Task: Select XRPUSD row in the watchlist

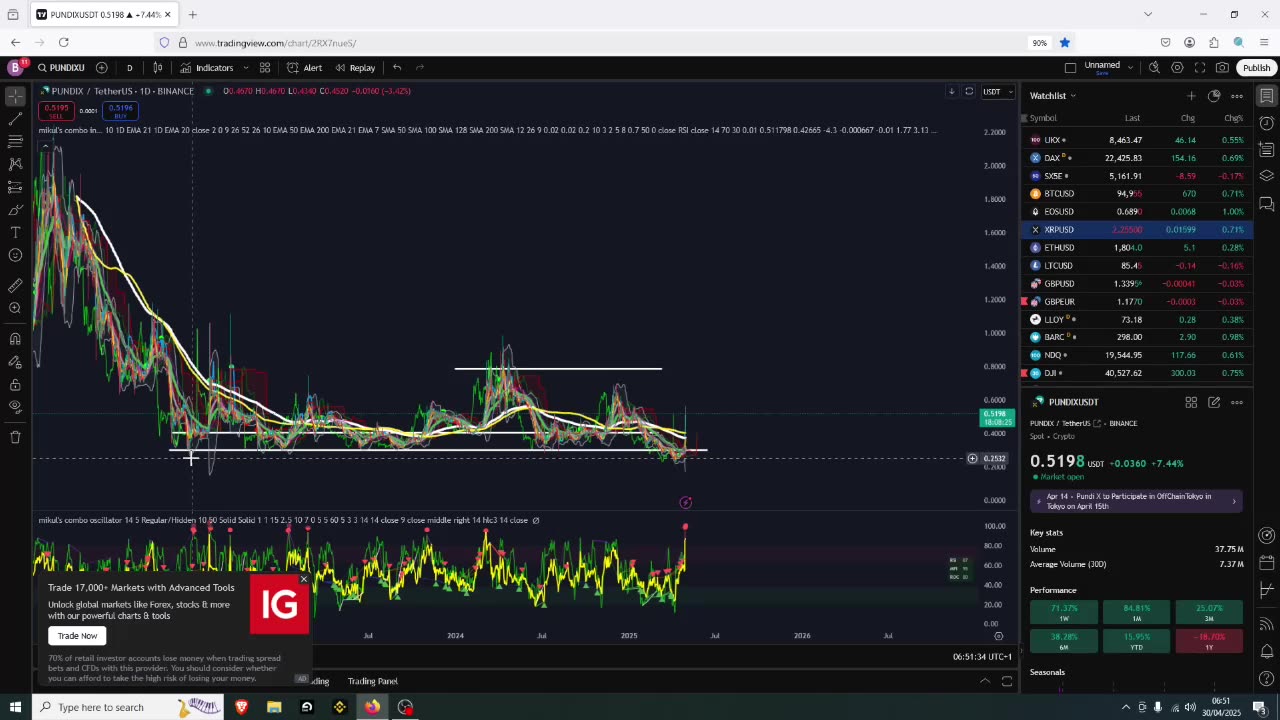Action: [1137, 230]
